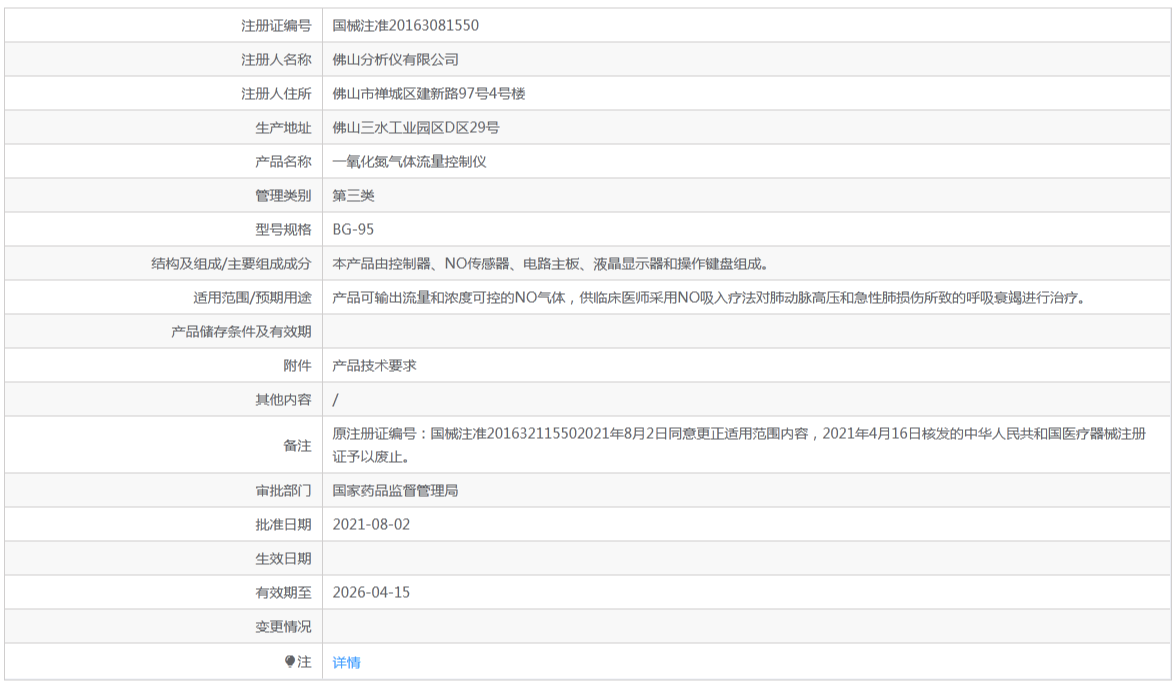Image resolution: width=1173 pixels, height=685 pixels.
Task: Click the management category value 第三类
Action: pos(353,196)
